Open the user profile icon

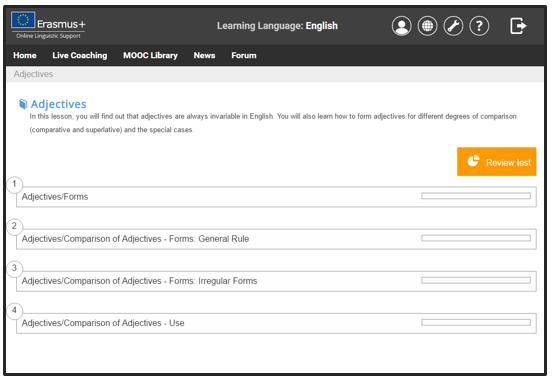click(x=401, y=26)
